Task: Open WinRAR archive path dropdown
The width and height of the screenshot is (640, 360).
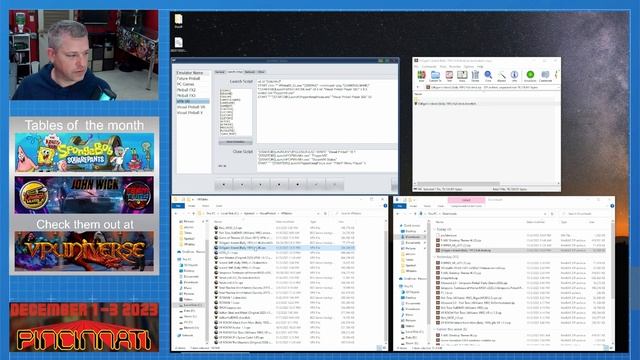Action: [x=558, y=87]
